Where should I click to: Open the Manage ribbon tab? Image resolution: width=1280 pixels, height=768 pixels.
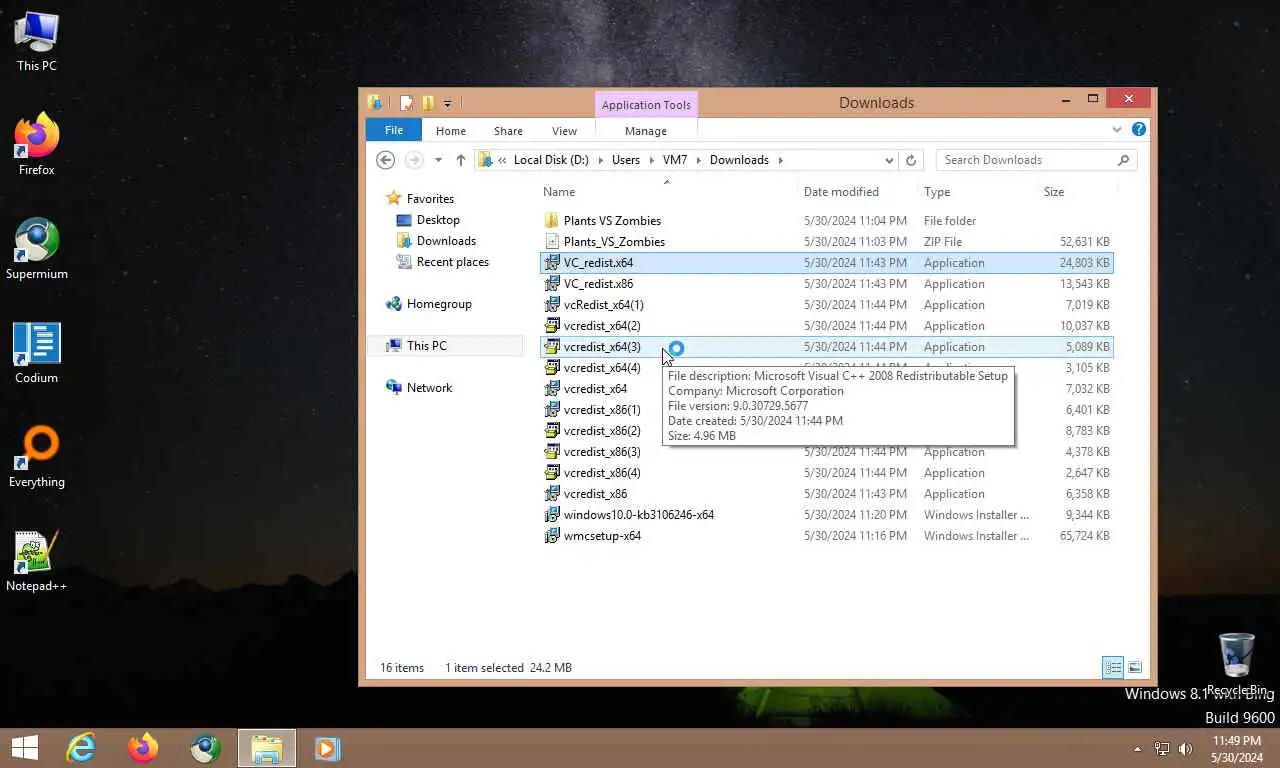point(646,131)
